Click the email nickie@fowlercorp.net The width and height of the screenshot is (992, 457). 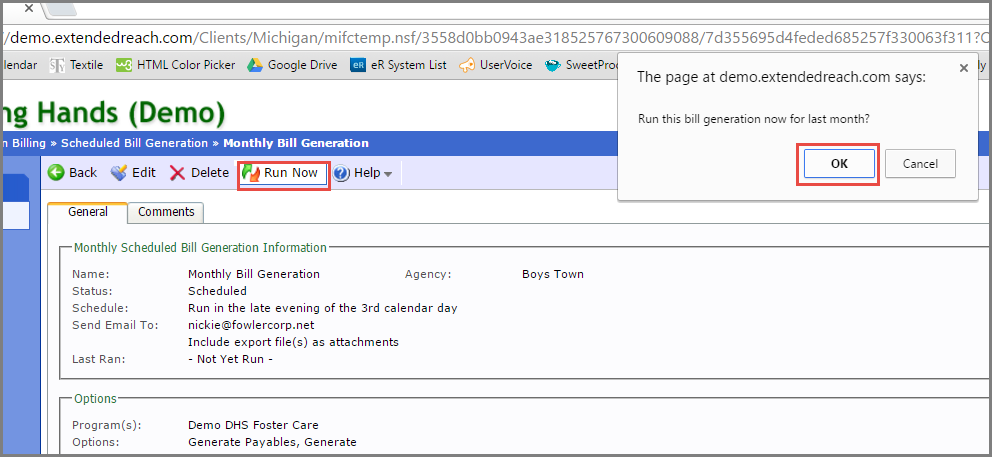(251, 325)
